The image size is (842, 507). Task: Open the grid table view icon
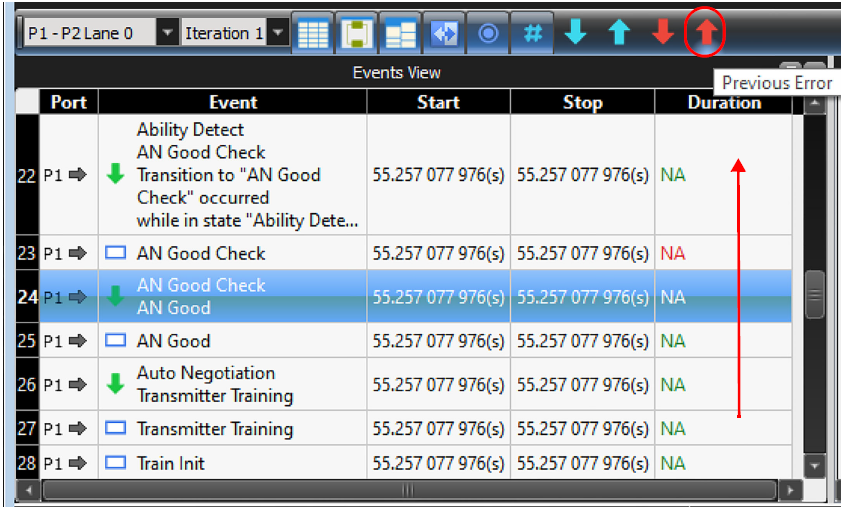coord(313,33)
